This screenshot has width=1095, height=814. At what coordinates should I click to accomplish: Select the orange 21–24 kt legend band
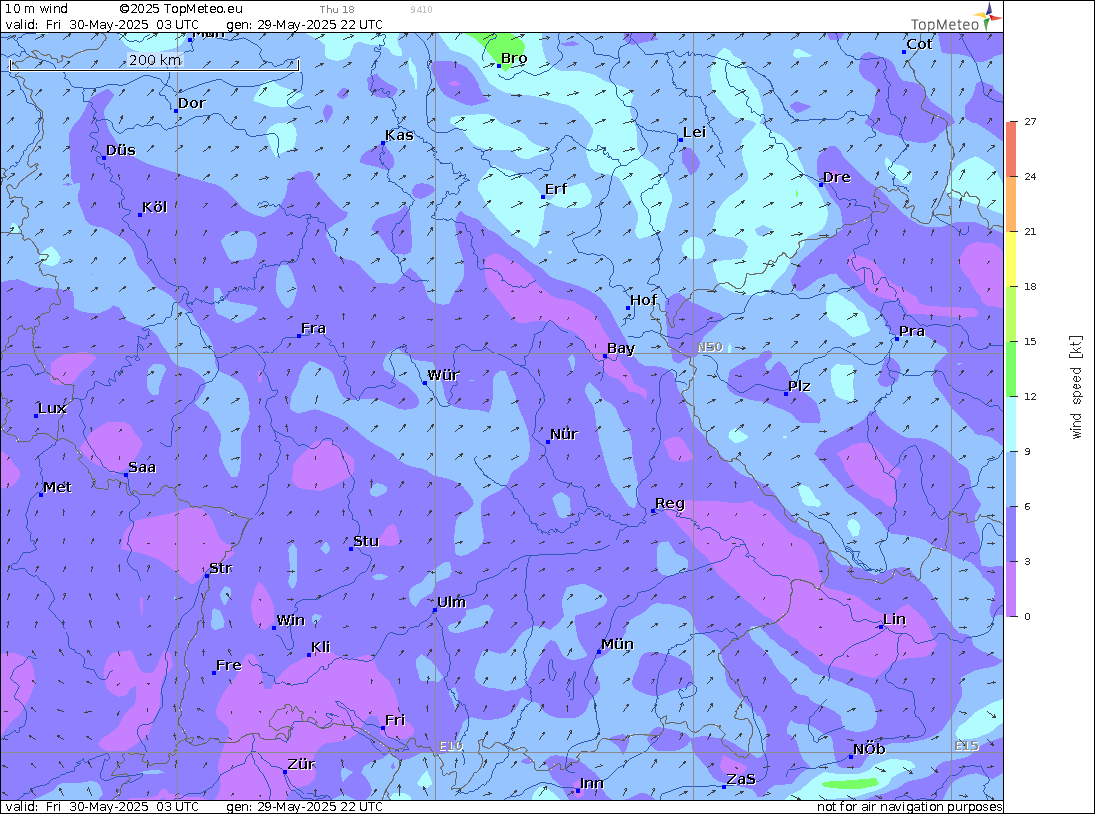[1011, 204]
